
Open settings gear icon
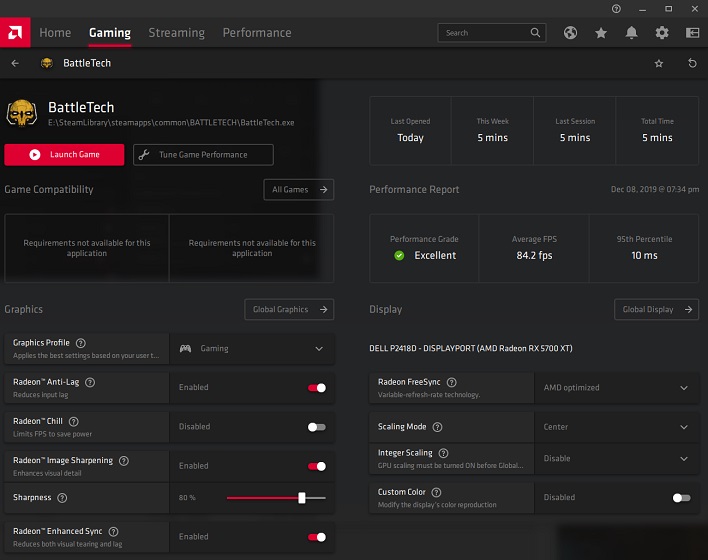click(662, 33)
